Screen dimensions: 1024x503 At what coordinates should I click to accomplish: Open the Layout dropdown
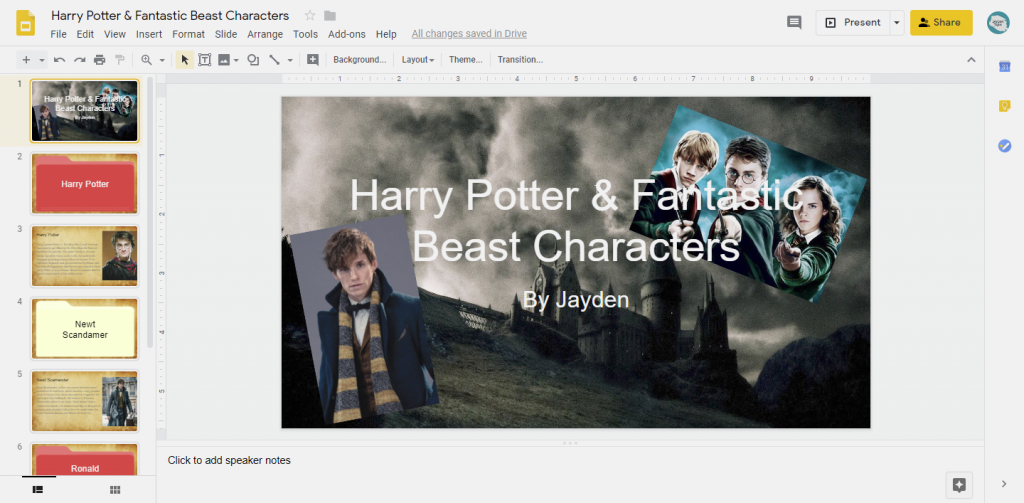tap(418, 60)
